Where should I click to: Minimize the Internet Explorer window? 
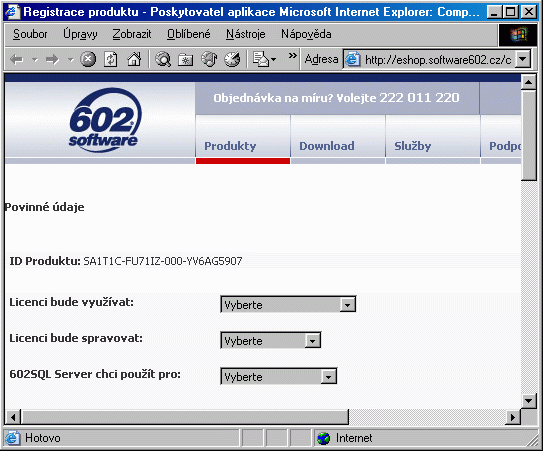click(x=494, y=12)
